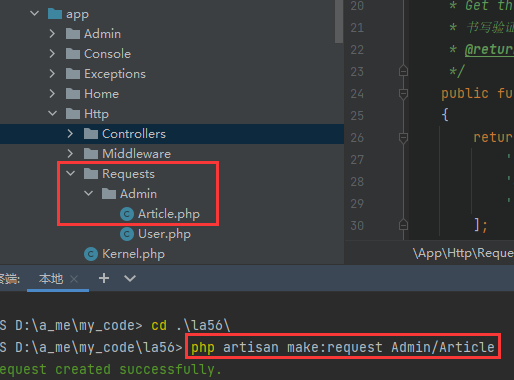Close the 本地 terminal tab
The width and height of the screenshot is (514, 380).
click(74, 279)
